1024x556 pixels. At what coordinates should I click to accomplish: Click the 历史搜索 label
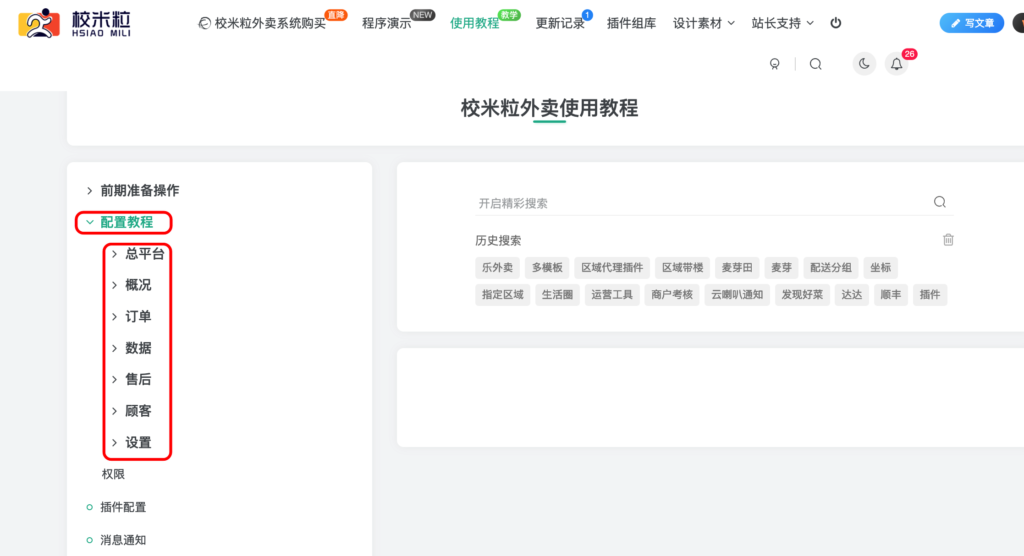[x=498, y=240]
